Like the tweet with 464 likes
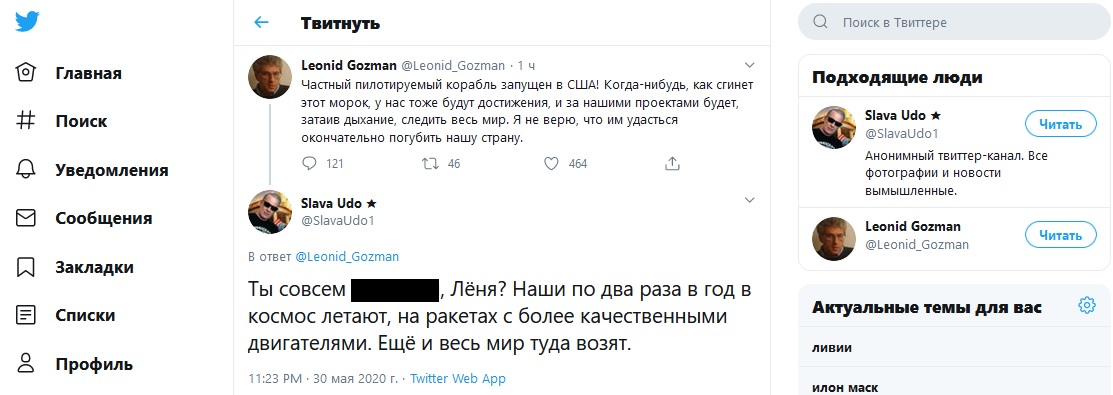 click(x=552, y=163)
